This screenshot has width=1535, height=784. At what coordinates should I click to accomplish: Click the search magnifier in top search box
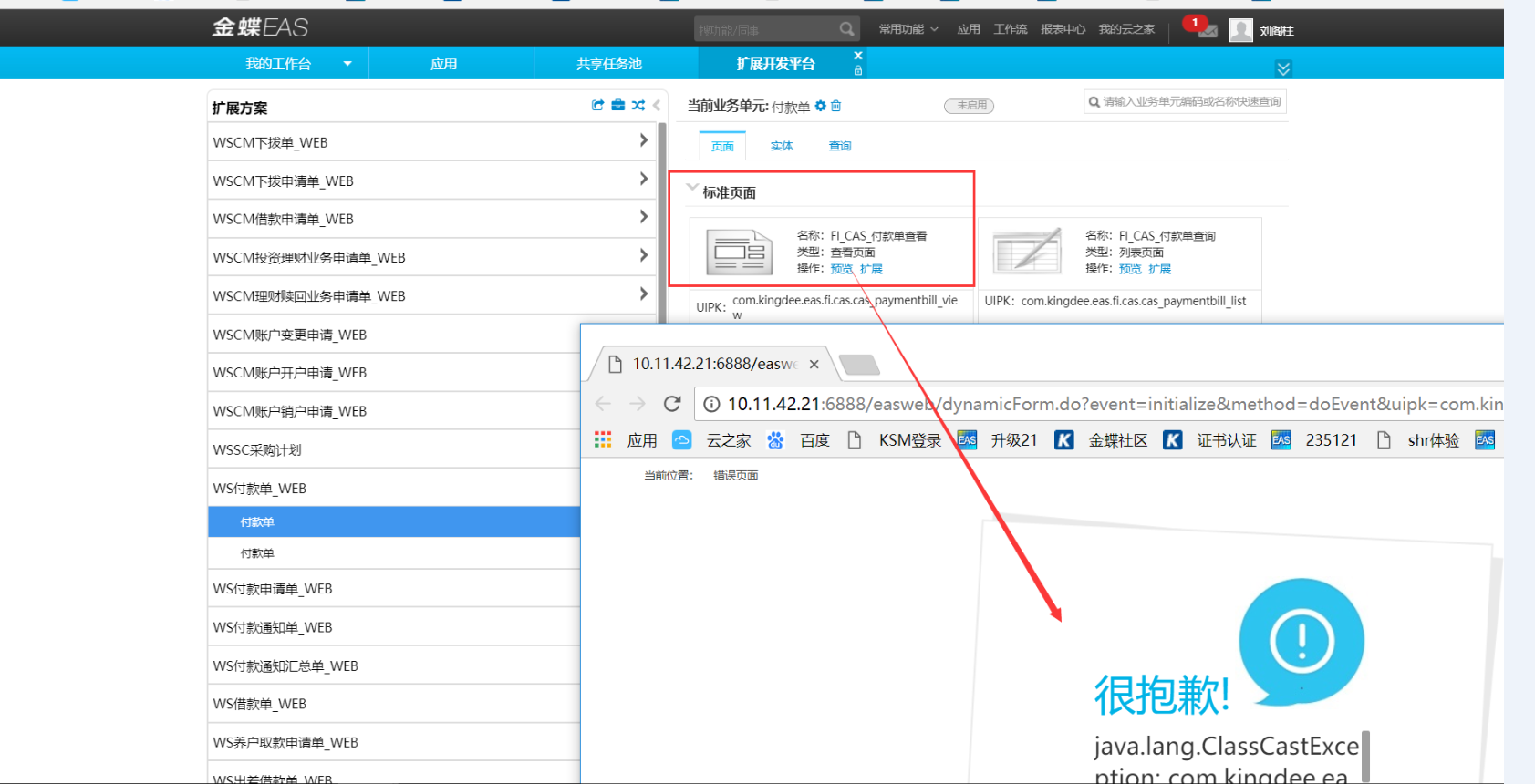pos(847,29)
